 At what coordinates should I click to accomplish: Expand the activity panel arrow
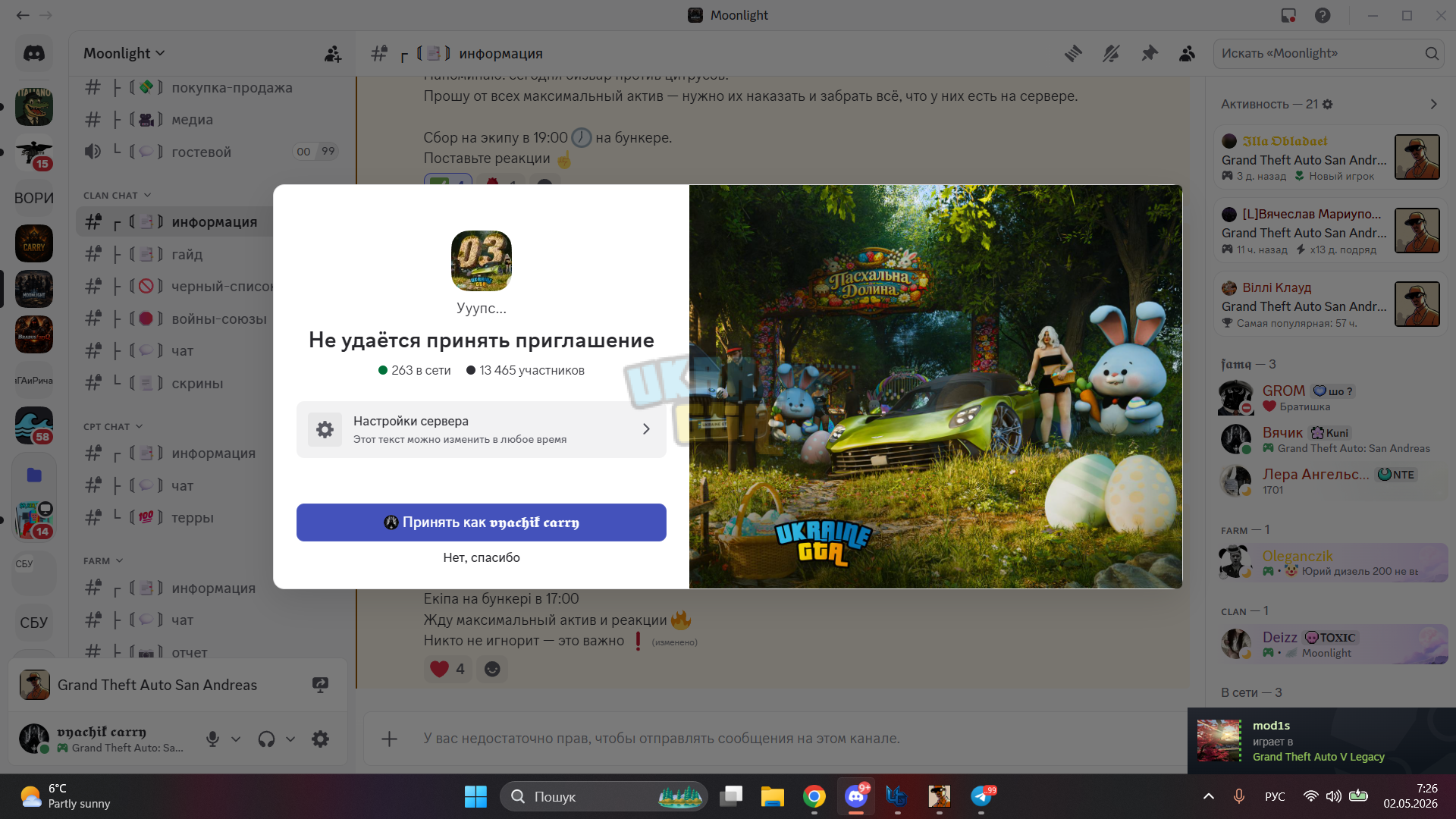1433,104
